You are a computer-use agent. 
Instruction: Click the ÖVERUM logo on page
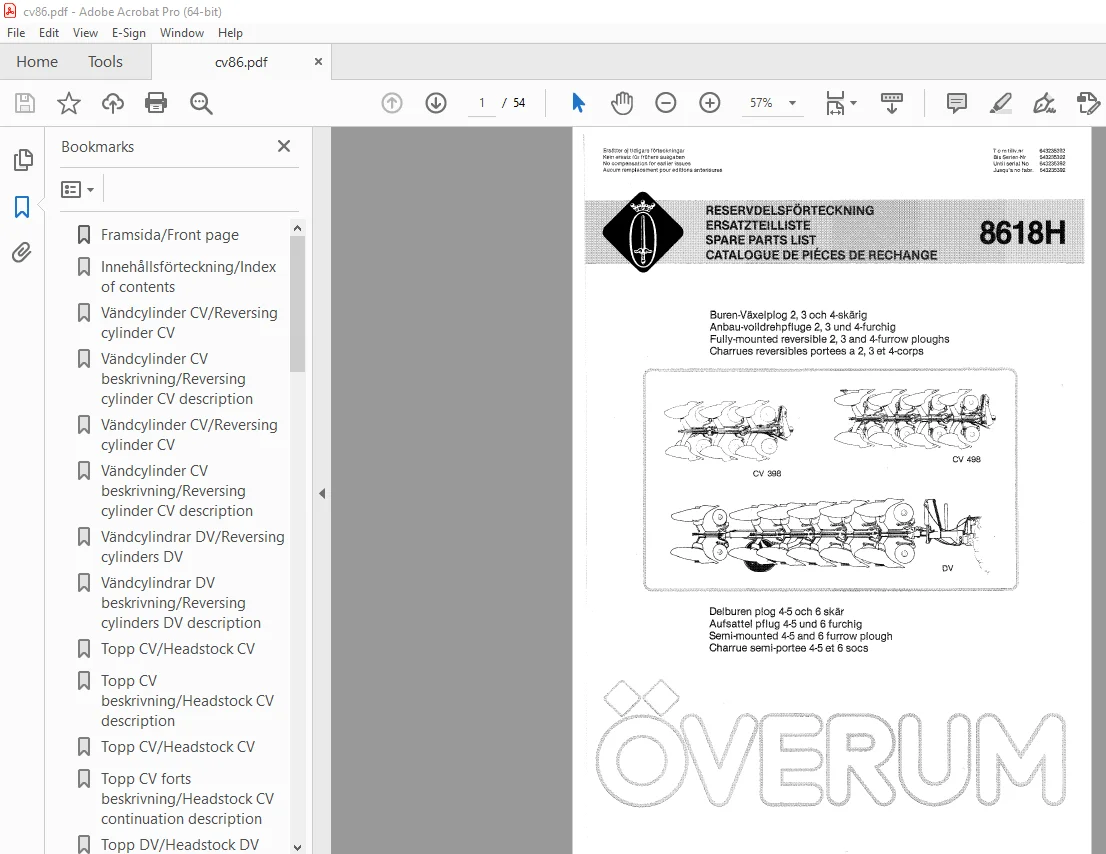(x=830, y=745)
